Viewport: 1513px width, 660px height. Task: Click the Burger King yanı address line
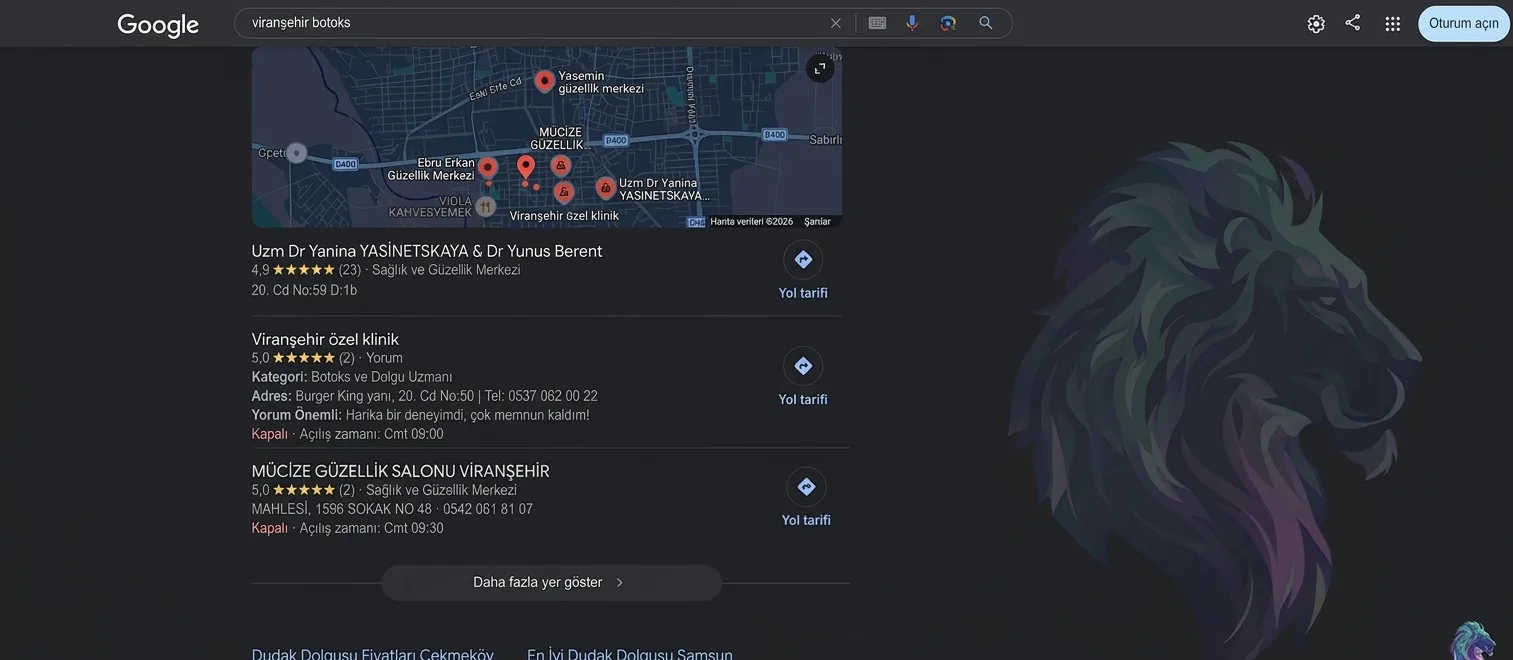click(x=425, y=396)
